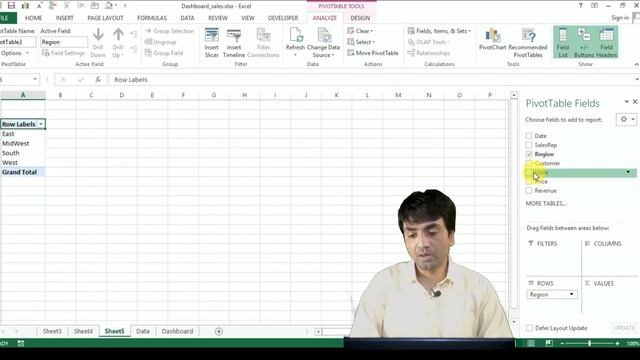Open the PAGE LAYOUT ribbon tab
The image size is (640, 360).
(x=105, y=18)
